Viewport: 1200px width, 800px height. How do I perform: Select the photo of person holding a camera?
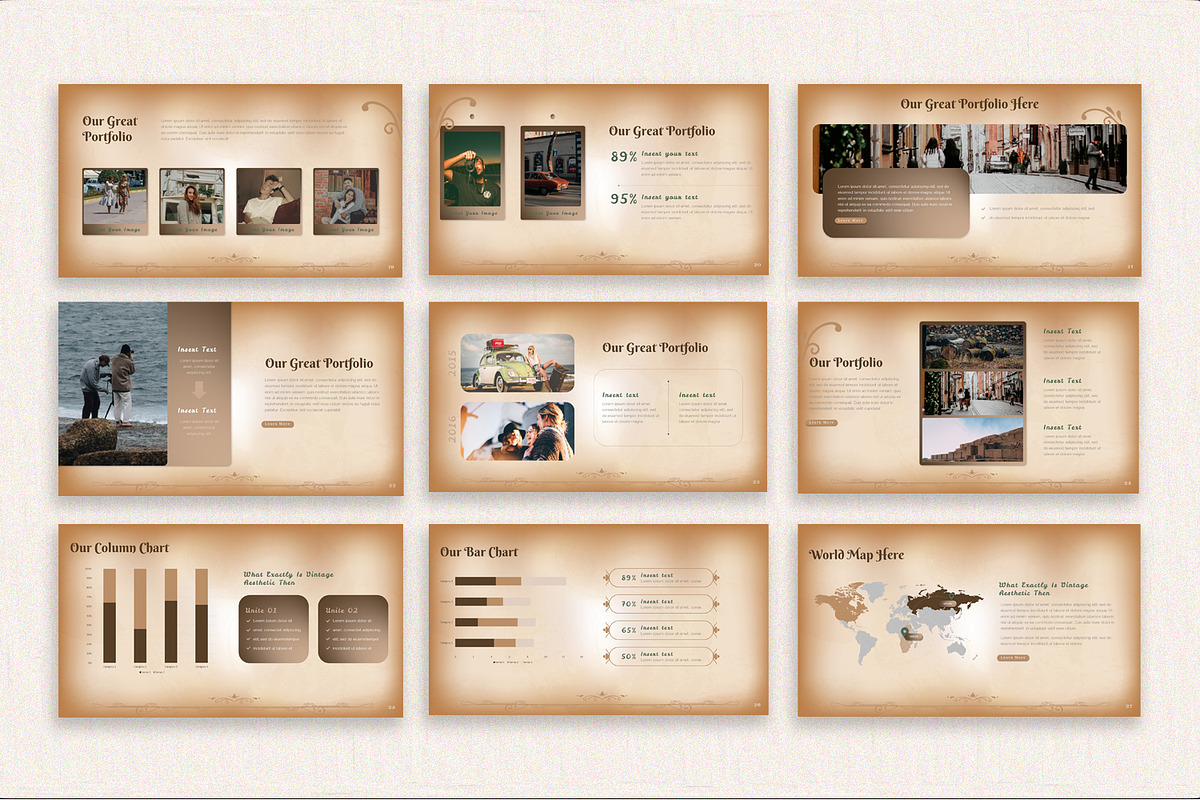coord(472,168)
